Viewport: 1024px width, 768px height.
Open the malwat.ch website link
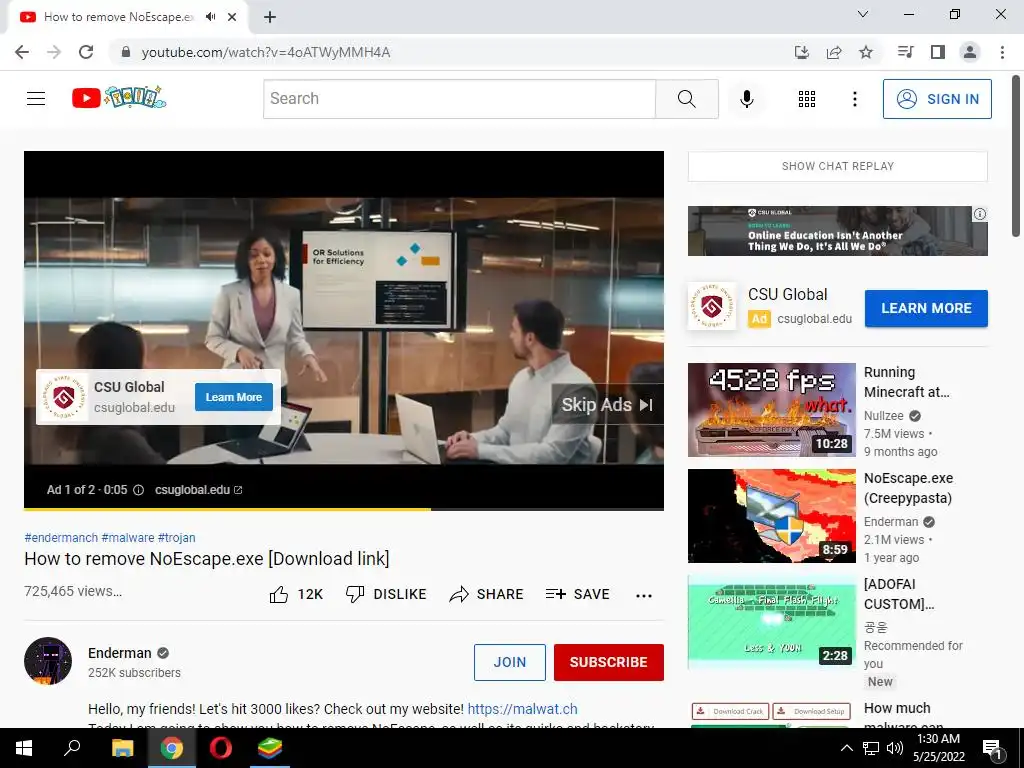(x=522, y=709)
